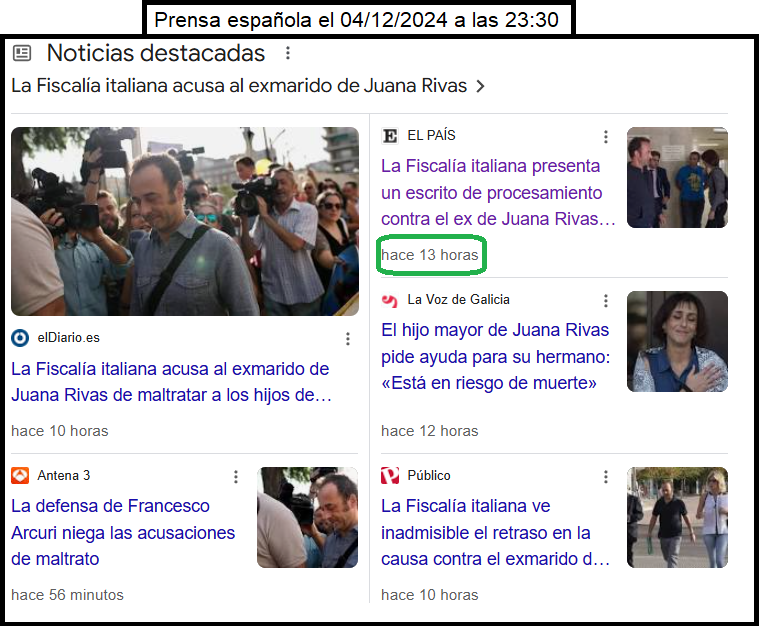Open more options for the EL PAÍS article
The width and height of the screenshot is (760, 627).
(606, 137)
